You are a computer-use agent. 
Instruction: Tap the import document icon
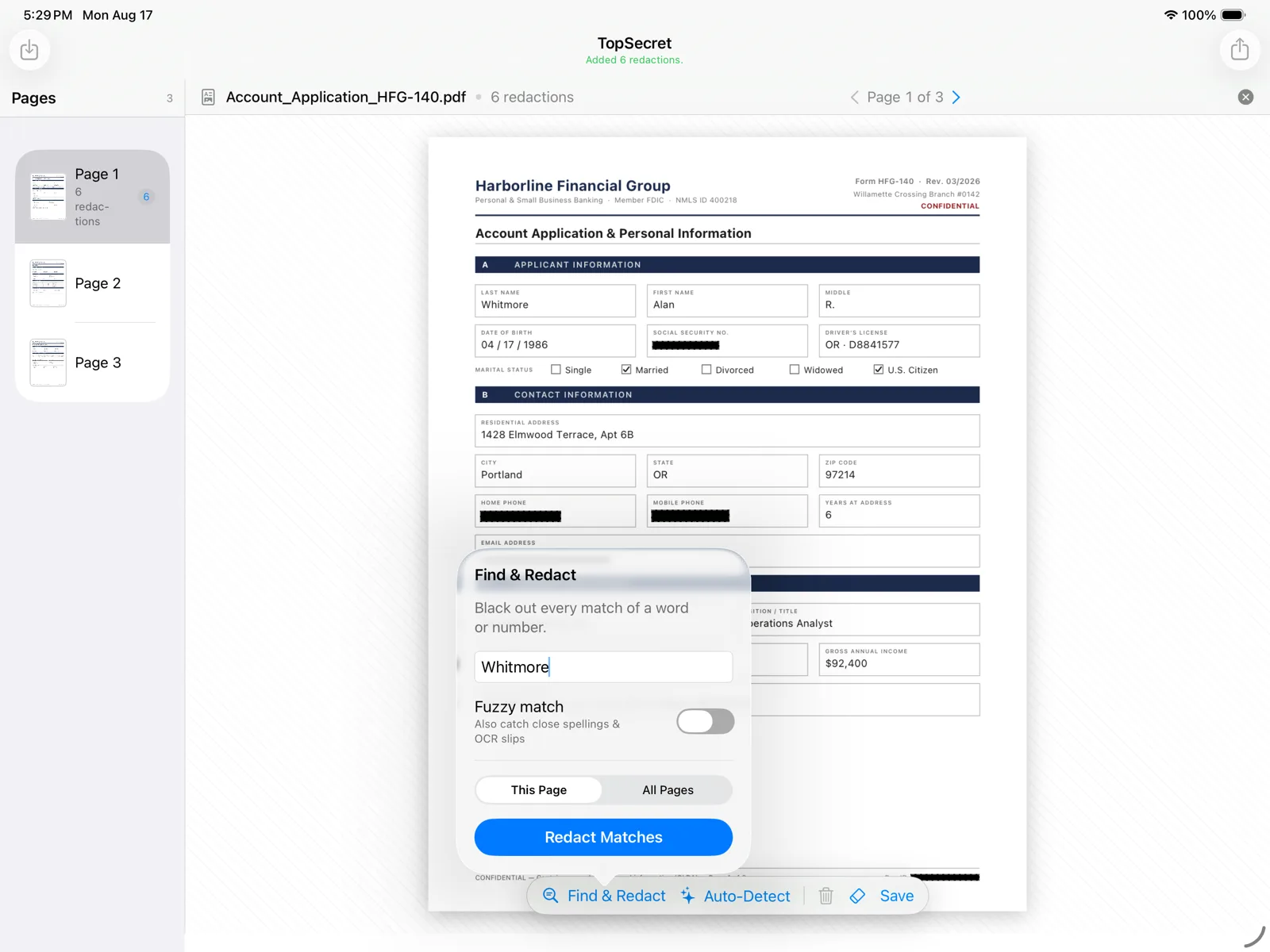pos(29,50)
